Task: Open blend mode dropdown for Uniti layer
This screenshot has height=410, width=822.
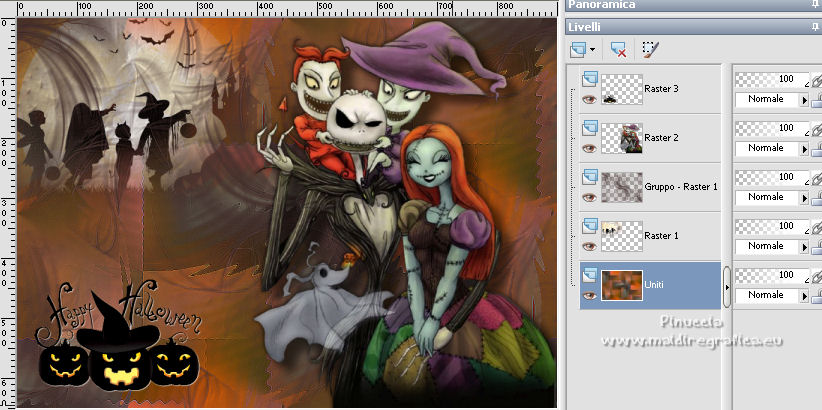Action: click(804, 296)
